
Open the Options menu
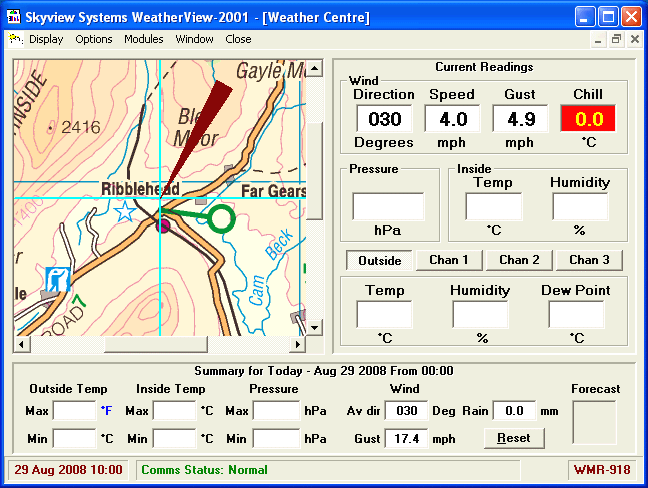pyautogui.click(x=94, y=39)
